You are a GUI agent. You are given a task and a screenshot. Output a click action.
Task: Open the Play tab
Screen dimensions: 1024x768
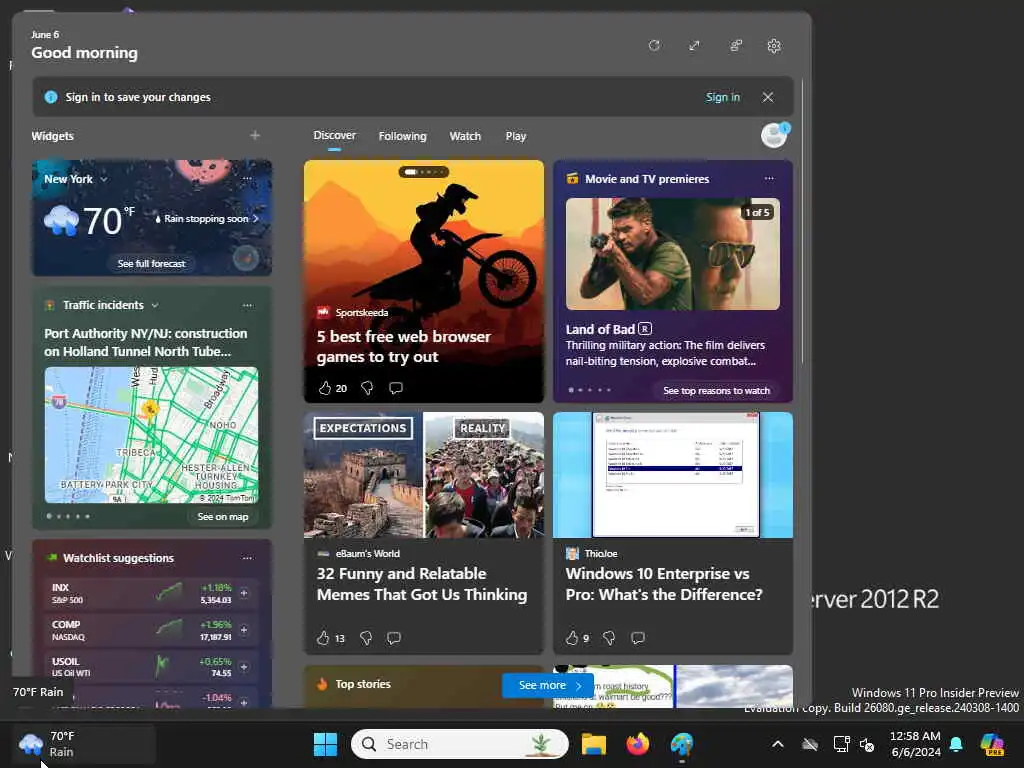tap(515, 136)
